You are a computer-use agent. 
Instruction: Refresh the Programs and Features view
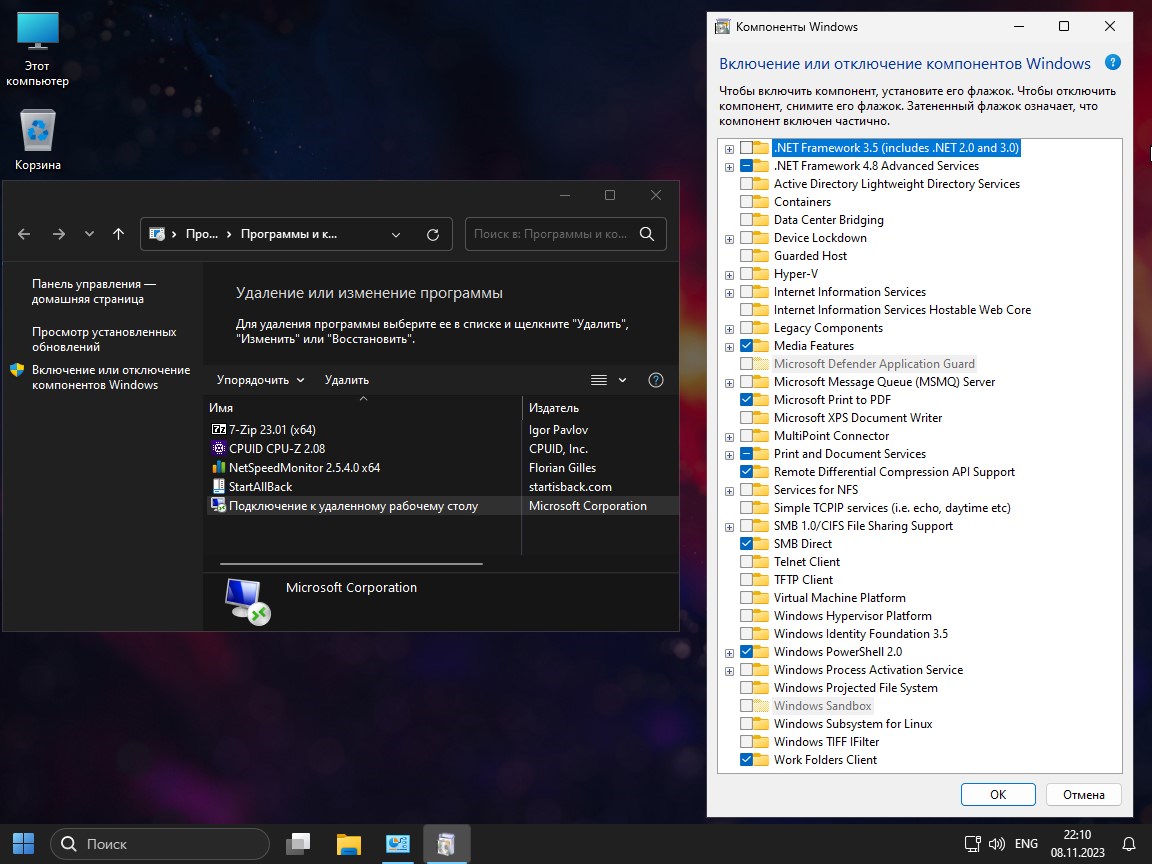coord(433,233)
